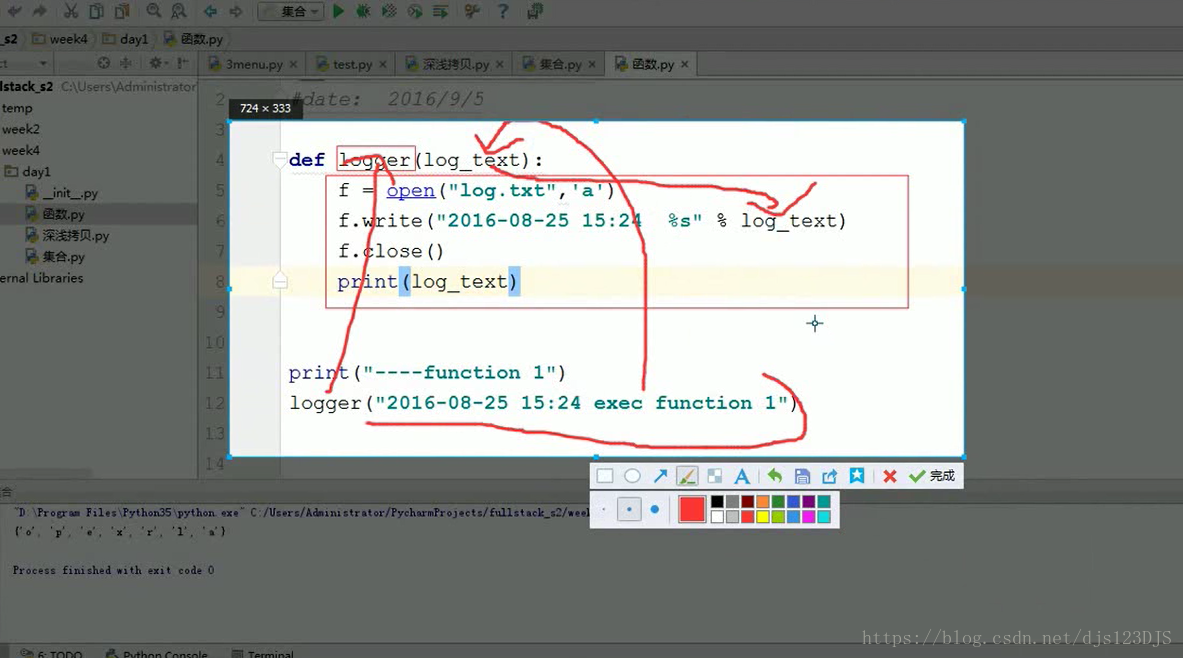Pick the black color swatch
This screenshot has width=1183, height=658.
tap(717, 502)
